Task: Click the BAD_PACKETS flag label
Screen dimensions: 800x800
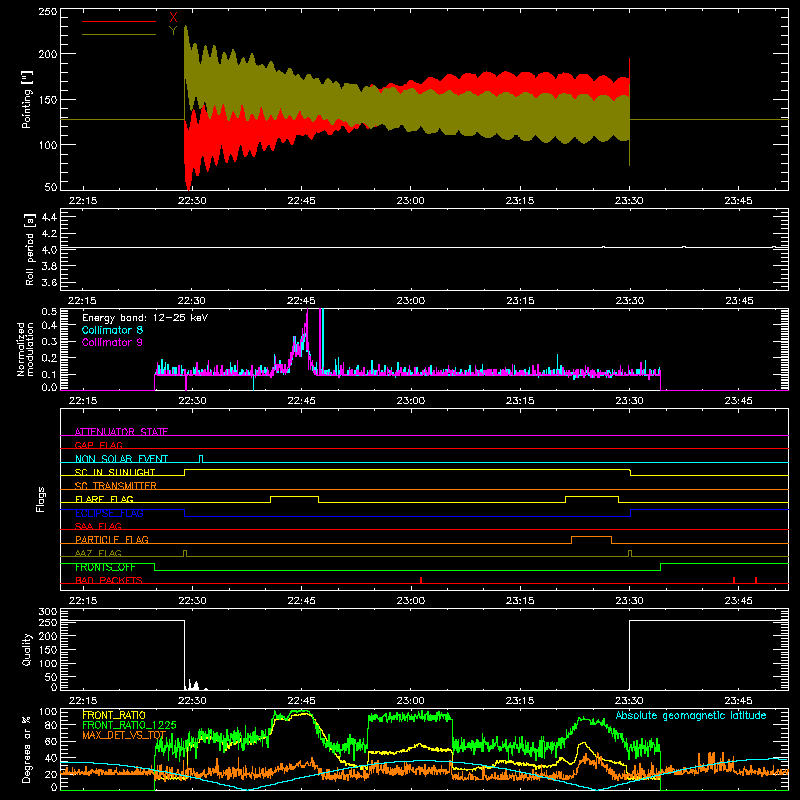Action: point(109,580)
